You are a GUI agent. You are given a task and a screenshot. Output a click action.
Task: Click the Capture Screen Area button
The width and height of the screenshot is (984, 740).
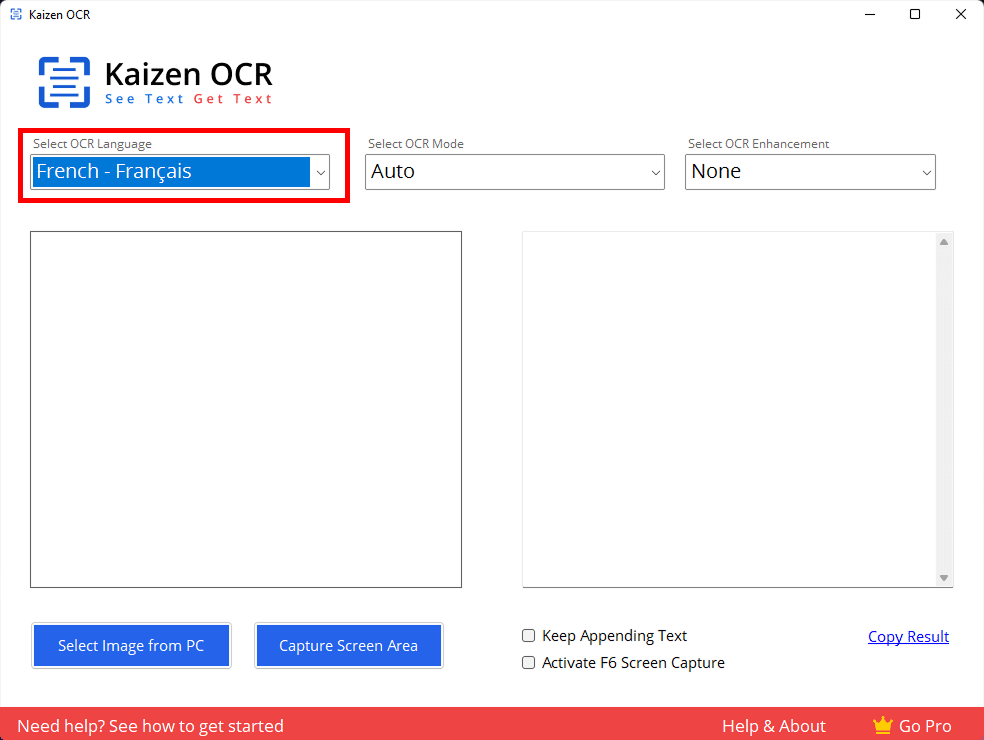coord(348,645)
